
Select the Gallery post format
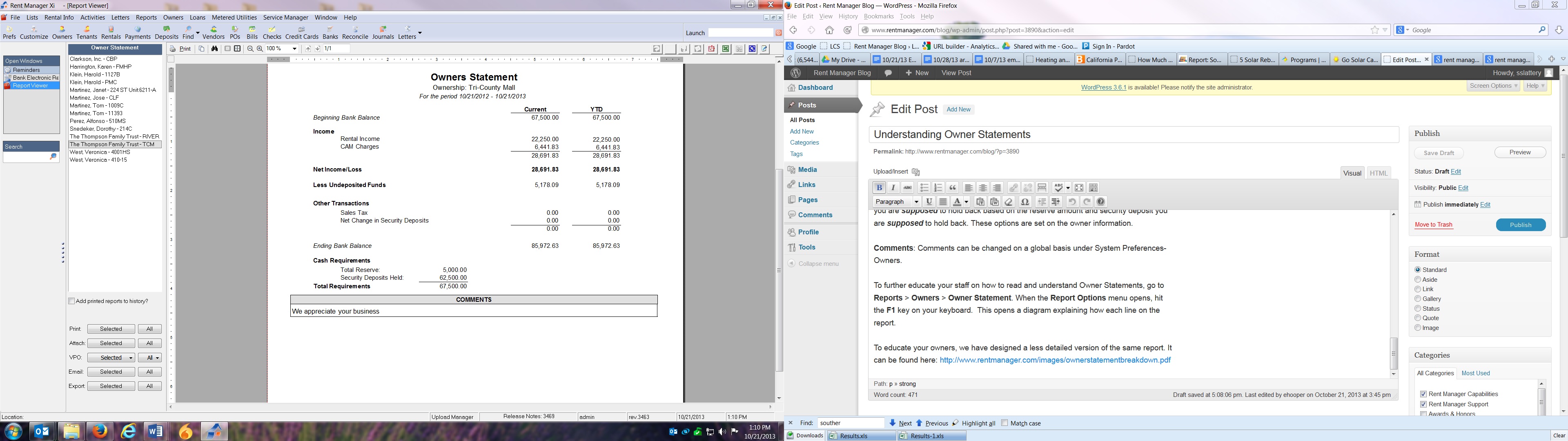coord(1418,299)
